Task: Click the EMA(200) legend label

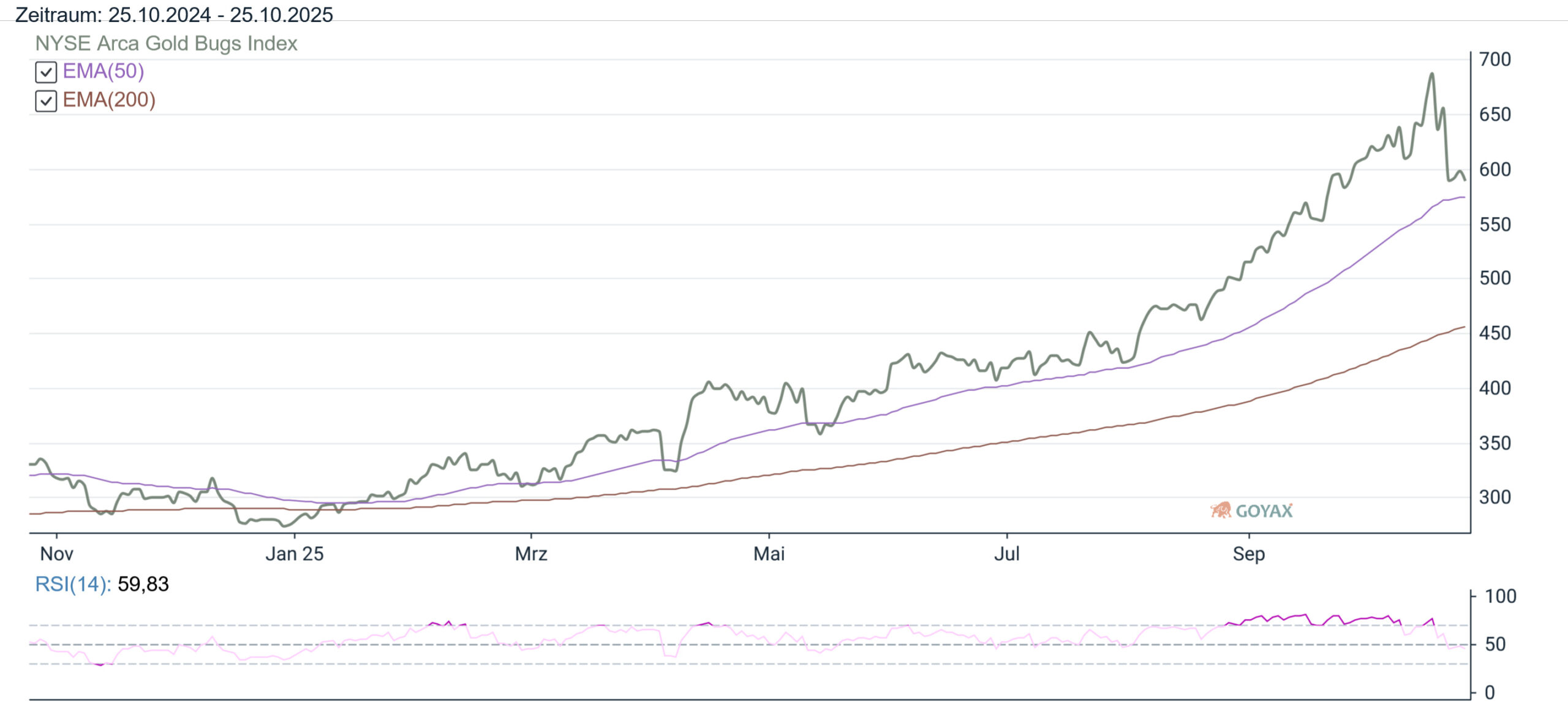Action: (109, 100)
